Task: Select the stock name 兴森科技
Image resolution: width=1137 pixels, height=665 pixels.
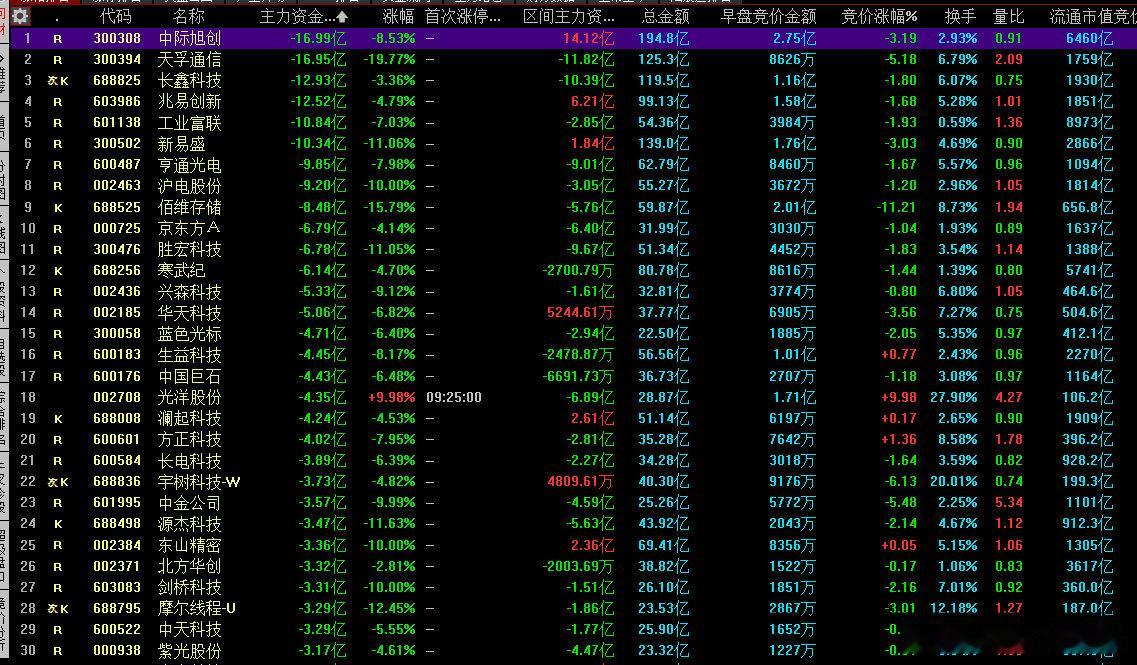Action: [x=189, y=292]
